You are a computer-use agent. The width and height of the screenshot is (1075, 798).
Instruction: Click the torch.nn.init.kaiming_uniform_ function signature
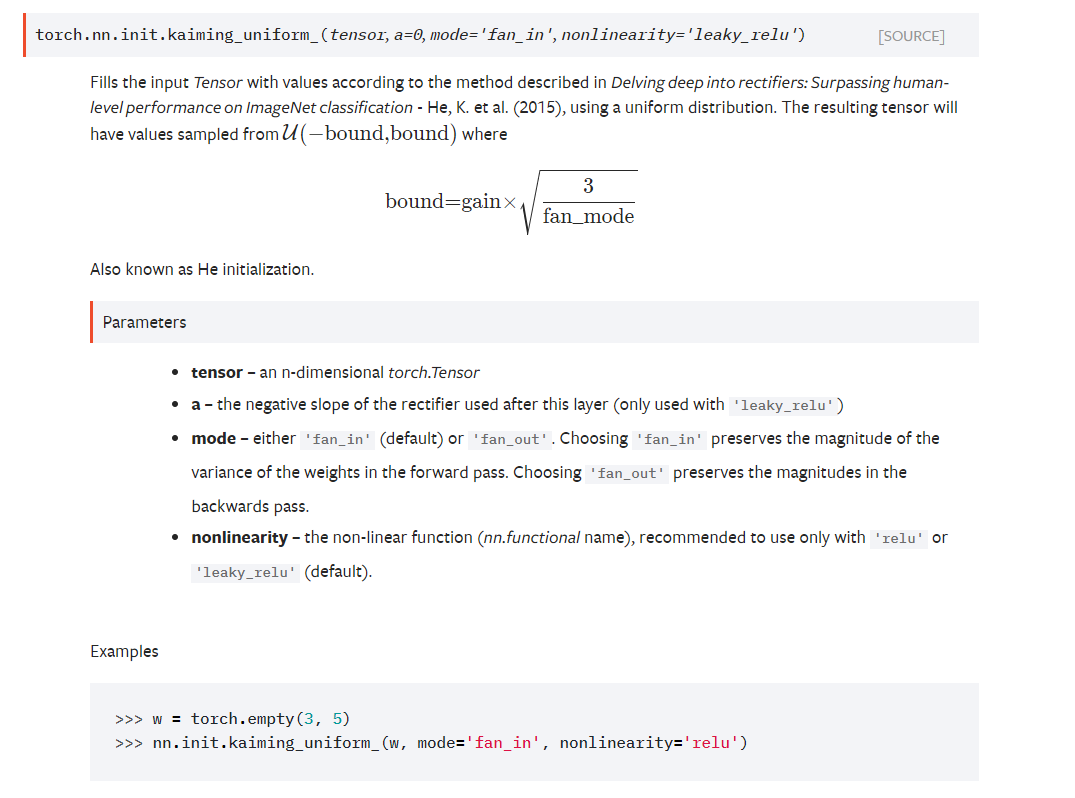(420, 35)
